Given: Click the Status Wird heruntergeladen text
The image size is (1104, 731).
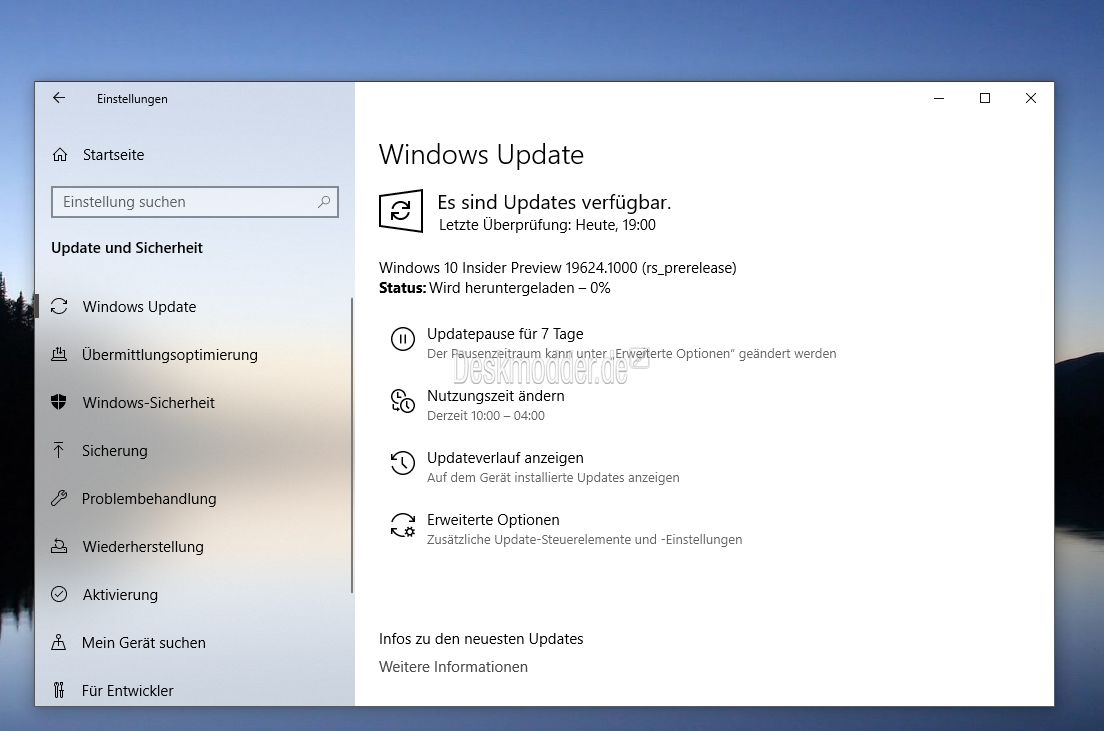Looking at the screenshot, I should coord(494,288).
